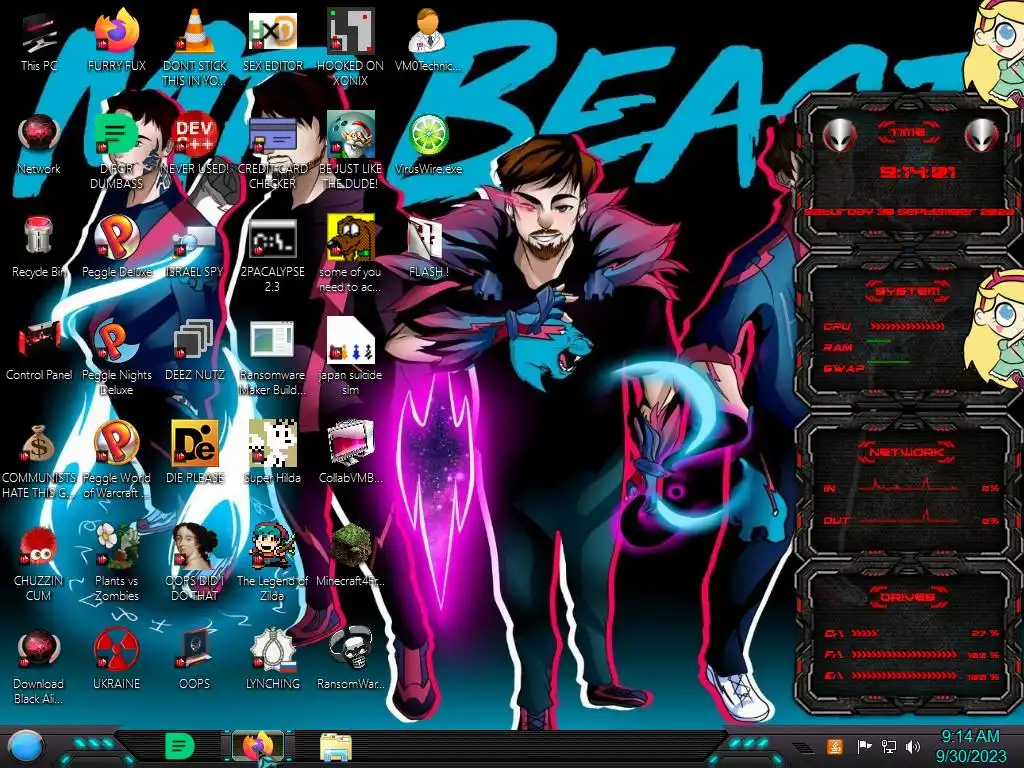
Task: Open the taskbar clock showing 9:14 AM
Action: coord(970,746)
